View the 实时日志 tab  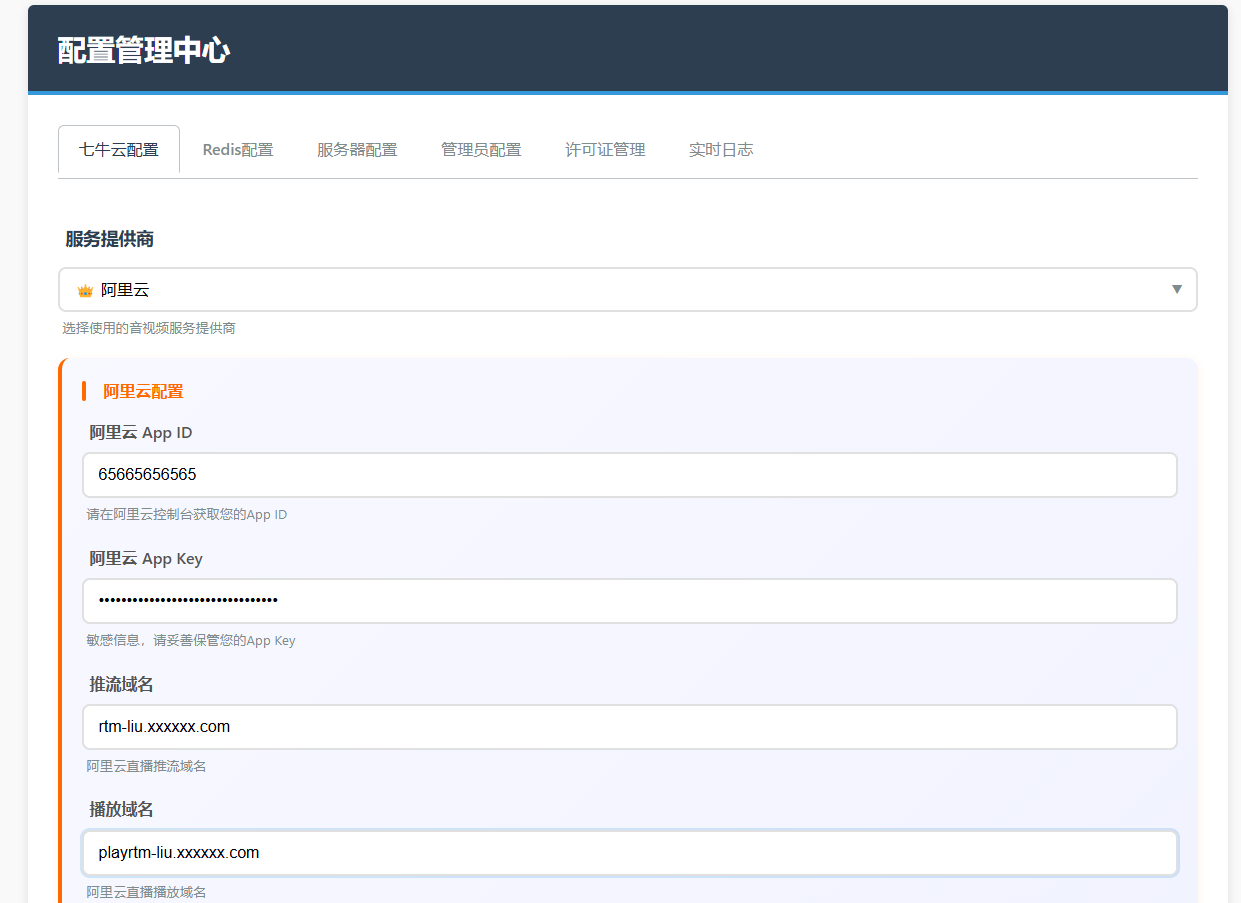[x=721, y=150]
